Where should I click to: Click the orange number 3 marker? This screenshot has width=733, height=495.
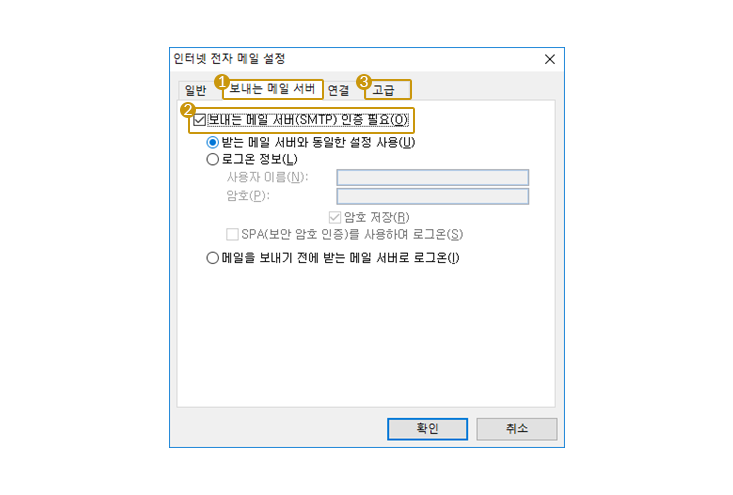[x=364, y=82]
